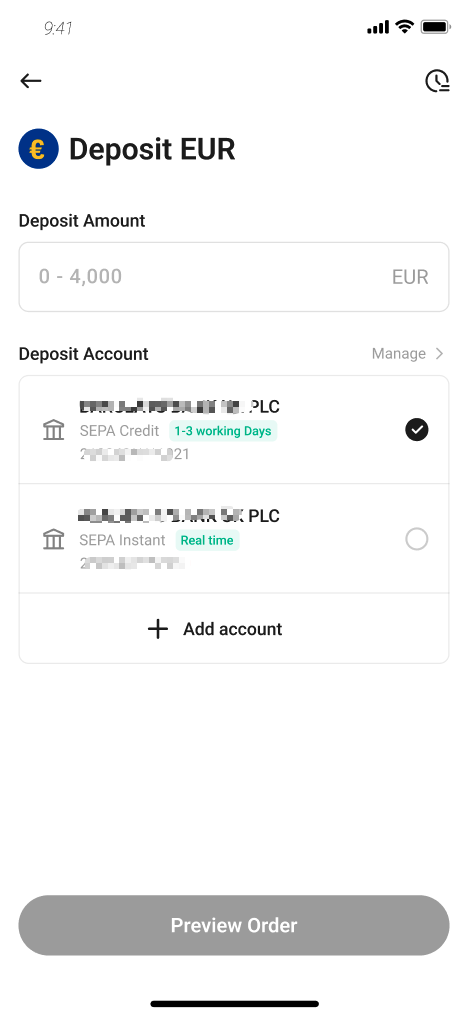Open Manage chevron for deposit accounts
This screenshot has width=468, height=1016.
coord(439,354)
